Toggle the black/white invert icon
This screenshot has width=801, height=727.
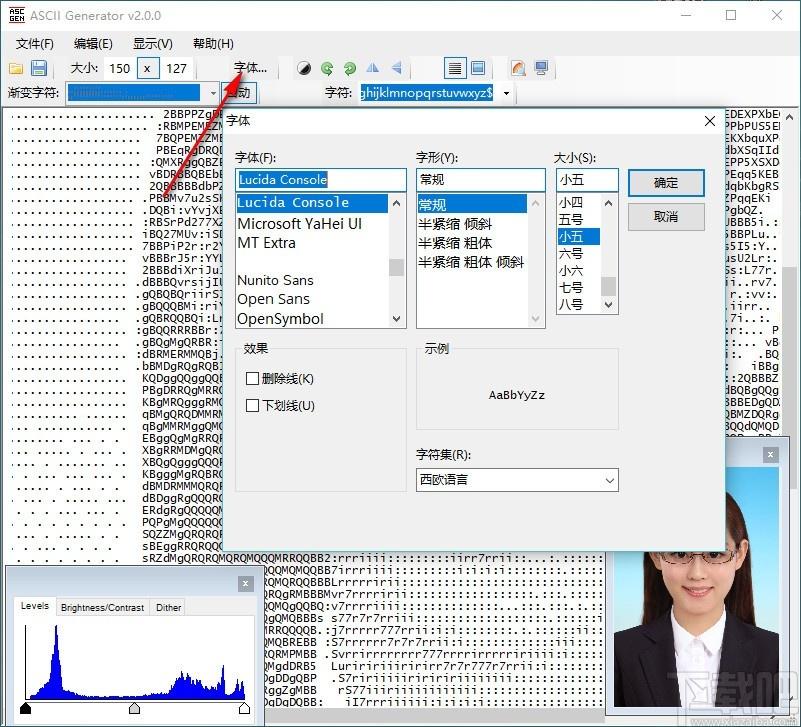click(x=304, y=68)
